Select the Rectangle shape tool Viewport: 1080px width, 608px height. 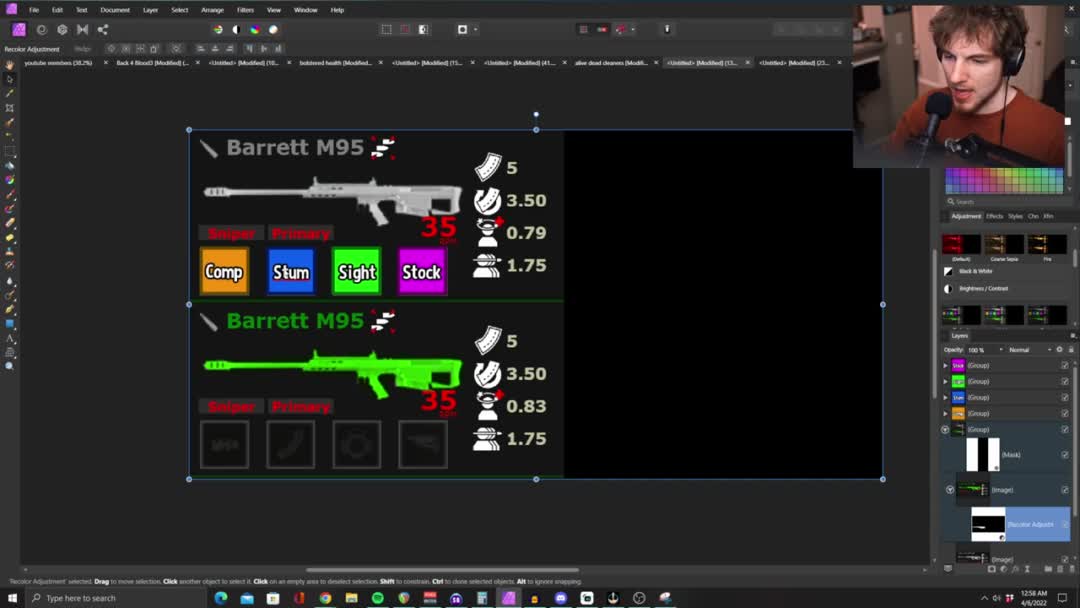pos(10,324)
